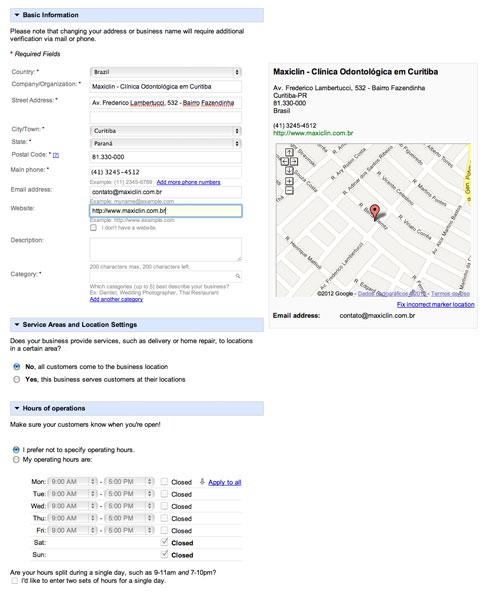Image resolution: width=500 pixels, height=593 pixels.
Task: Click the red location marker pin
Action: 374,212
